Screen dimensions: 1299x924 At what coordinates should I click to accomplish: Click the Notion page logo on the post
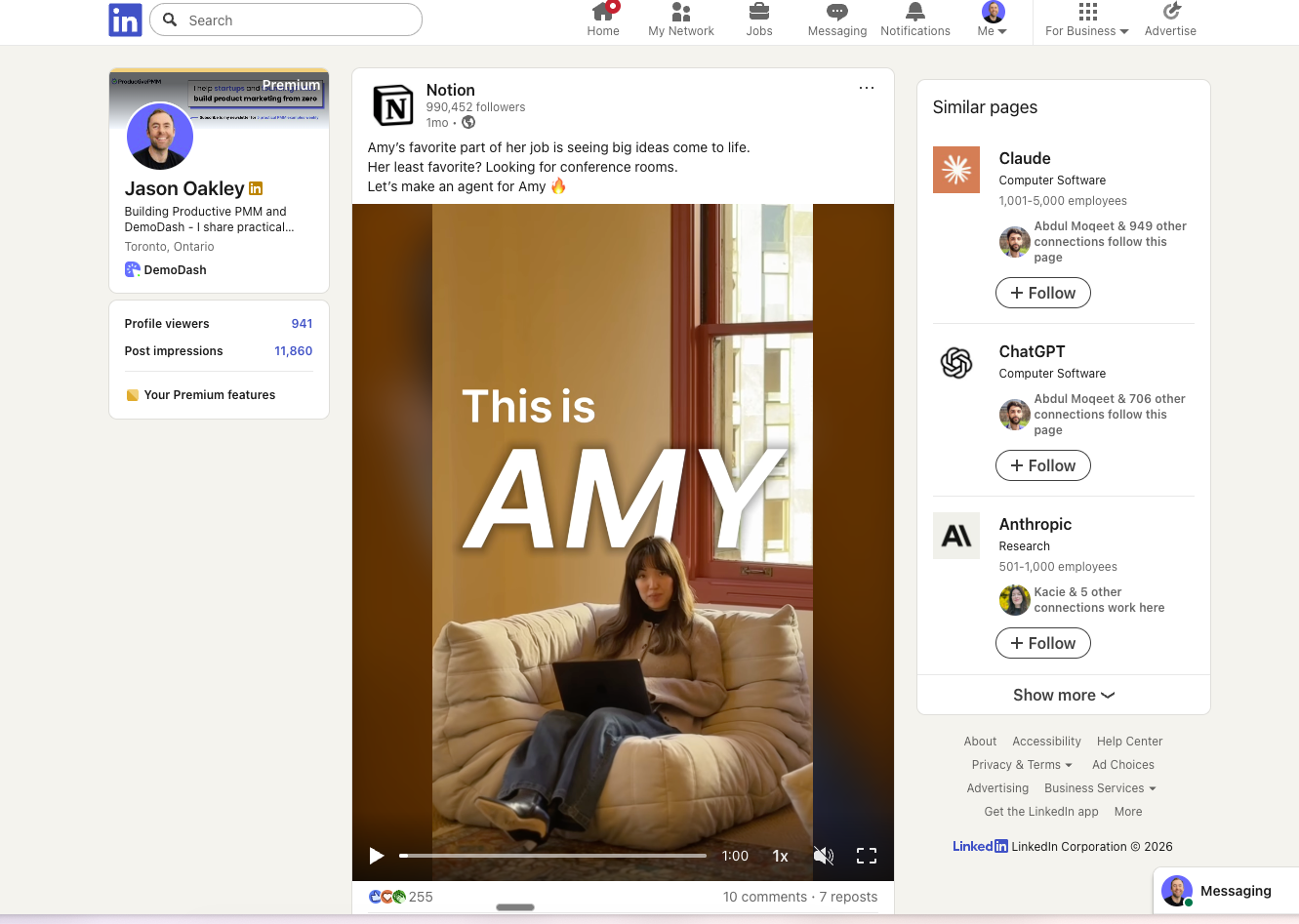[x=393, y=104]
